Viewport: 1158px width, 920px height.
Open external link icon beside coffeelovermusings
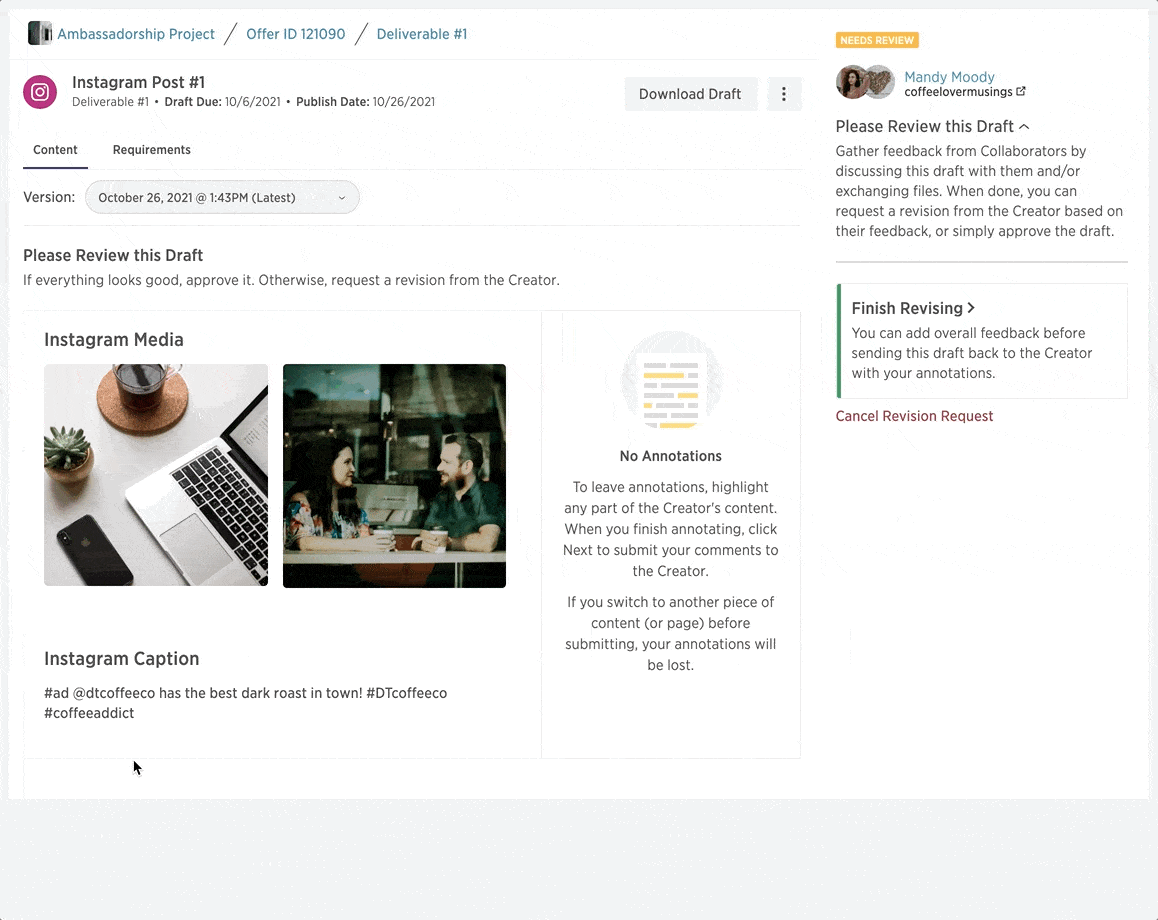coord(1021,92)
